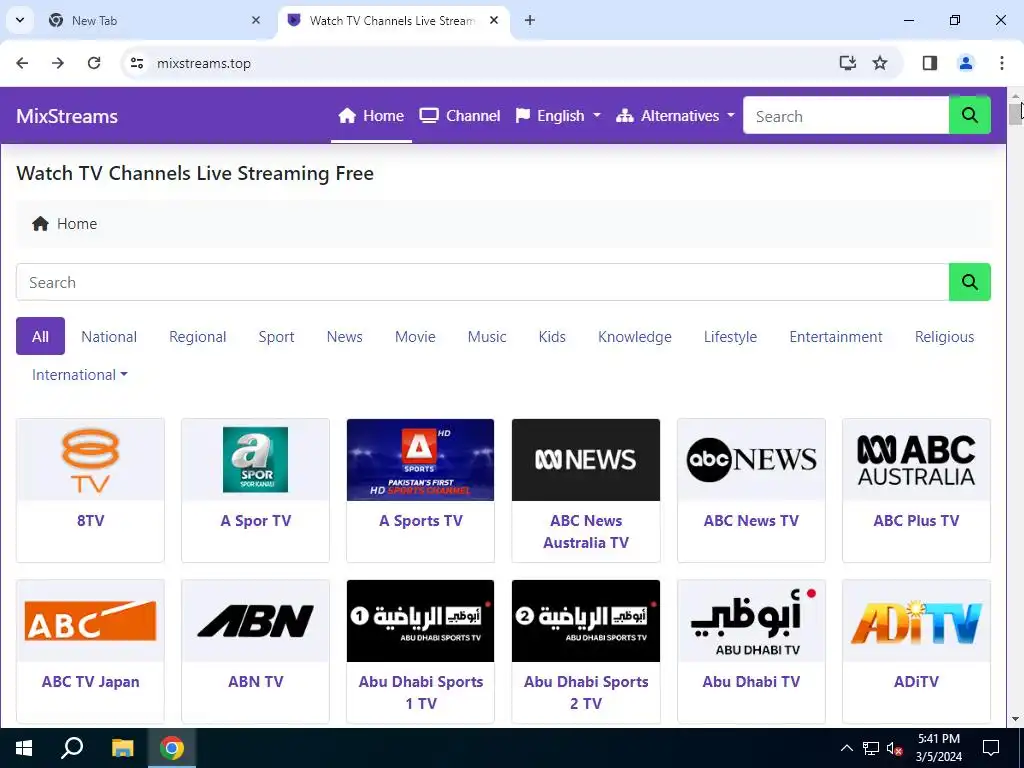This screenshot has width=1024, height=768.
Task: Click the network icon in the system tray
Action: click(871, 748)
